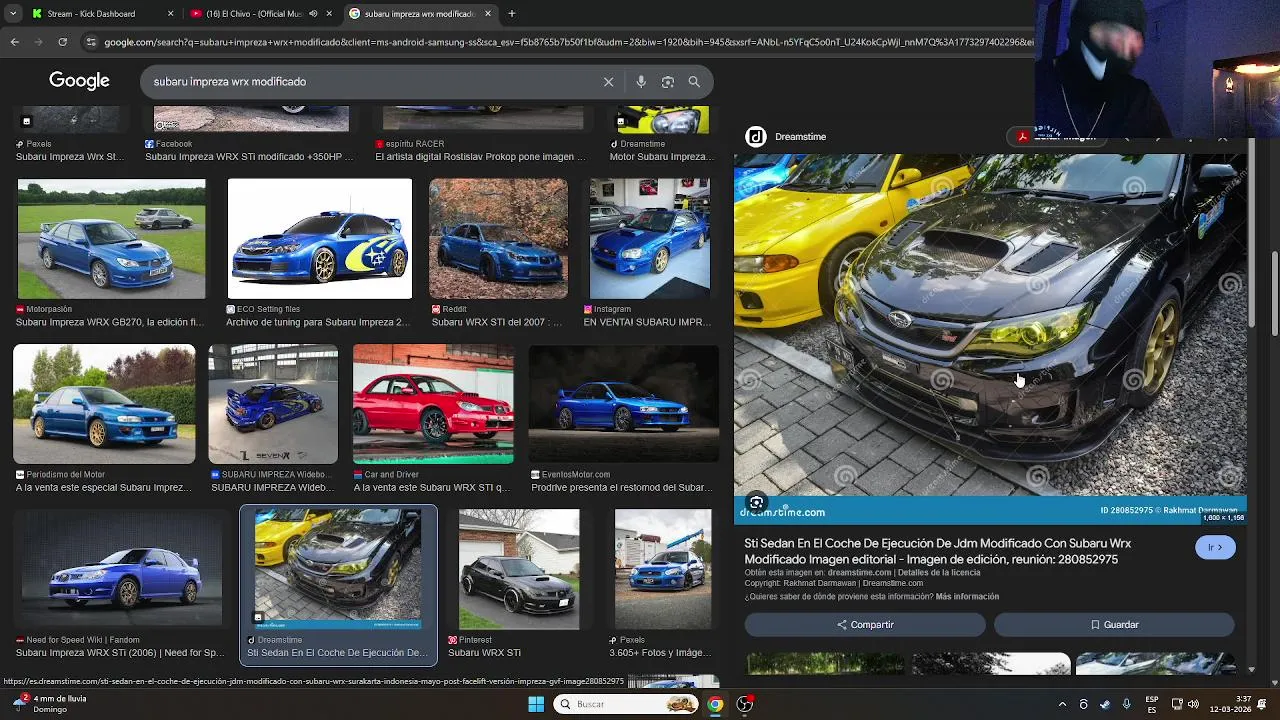Go to Google home via logo
1280x720 pixels.
point(79,81)
